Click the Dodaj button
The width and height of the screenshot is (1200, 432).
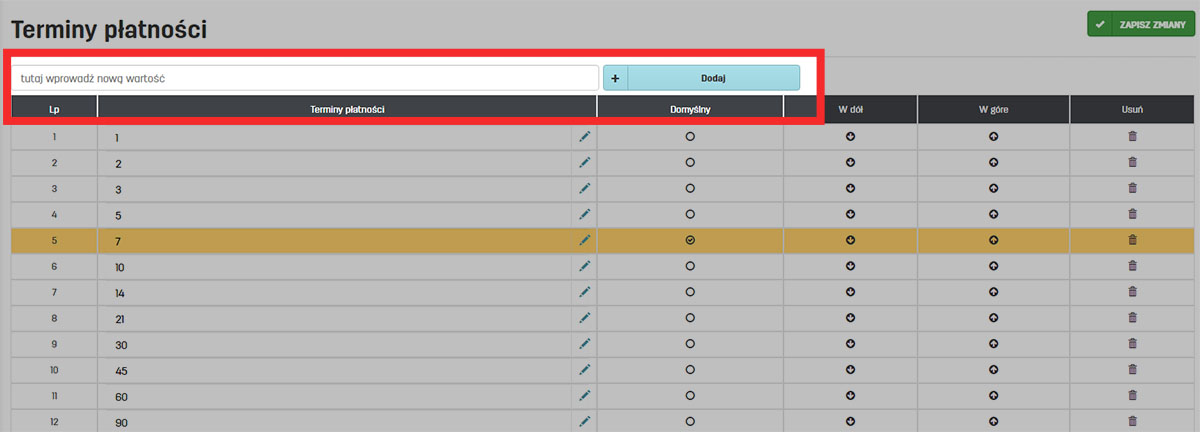713,78
